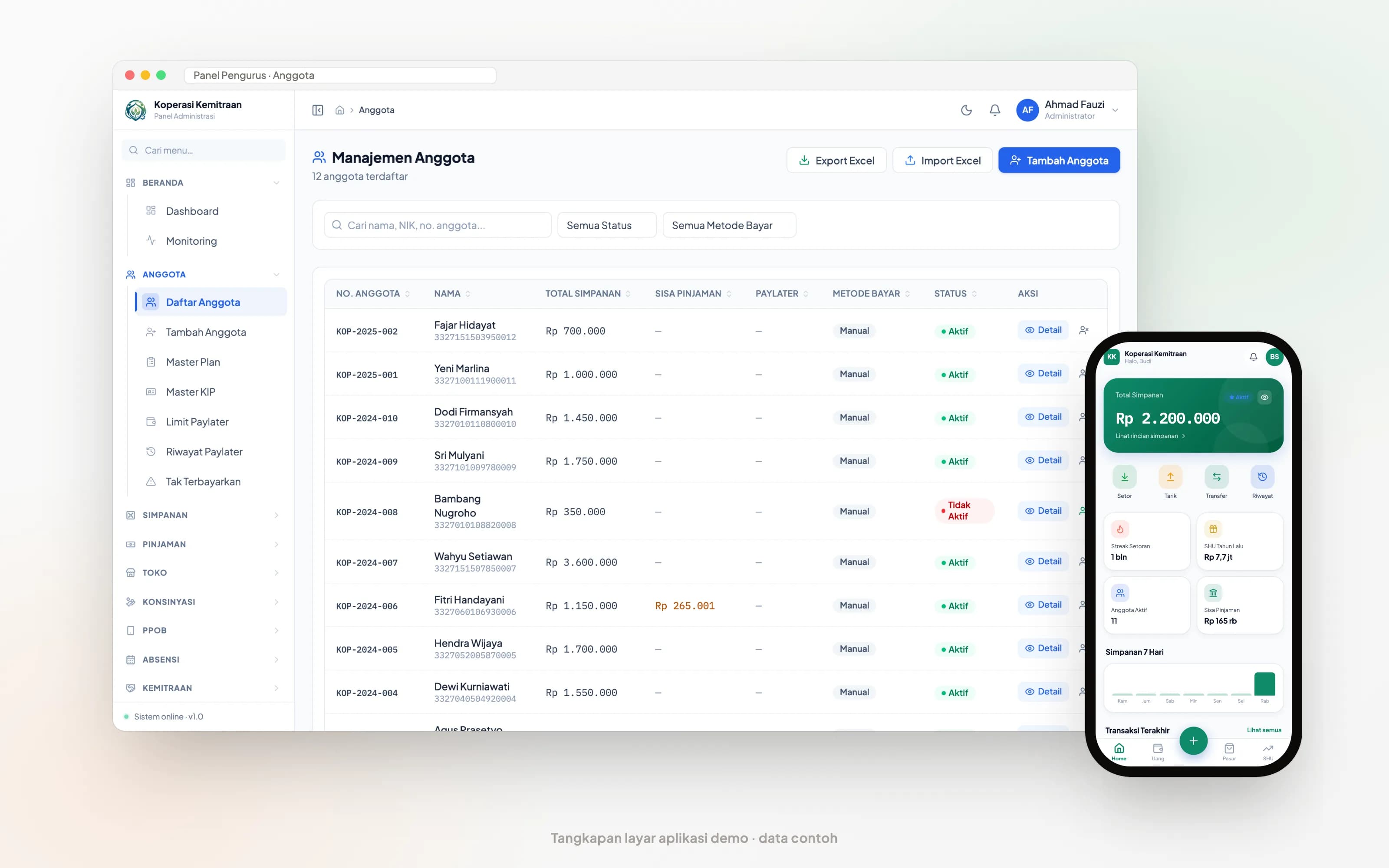Screen dimensions: 1389x868
Task: Click Tak Terbayarkan warning icon
Action: click(x=151, y=482)
